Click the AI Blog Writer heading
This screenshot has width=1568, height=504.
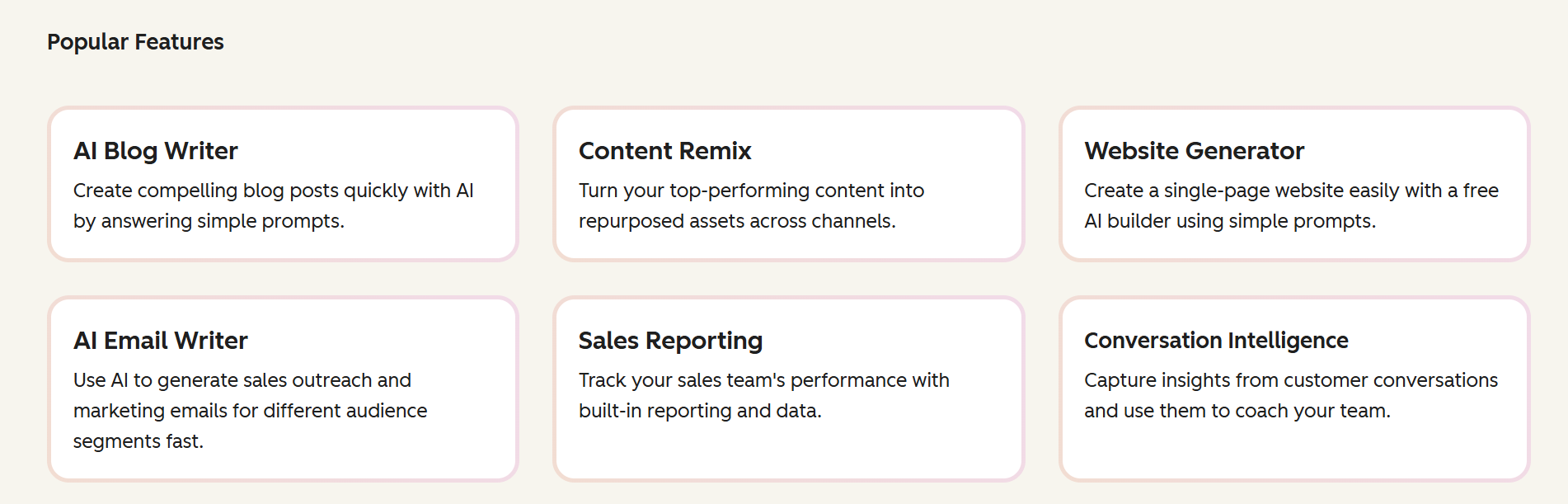point(156,151)
